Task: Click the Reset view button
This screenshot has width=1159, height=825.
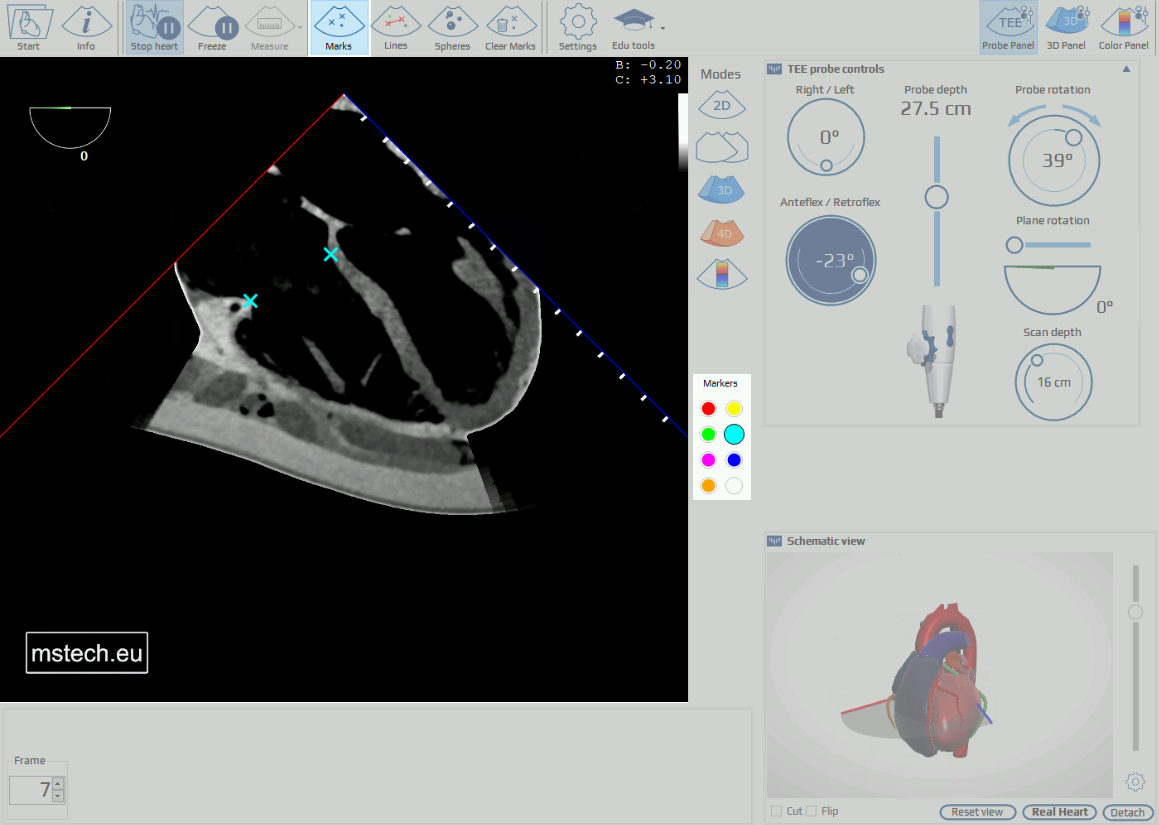Action: (x=977, y=812)
